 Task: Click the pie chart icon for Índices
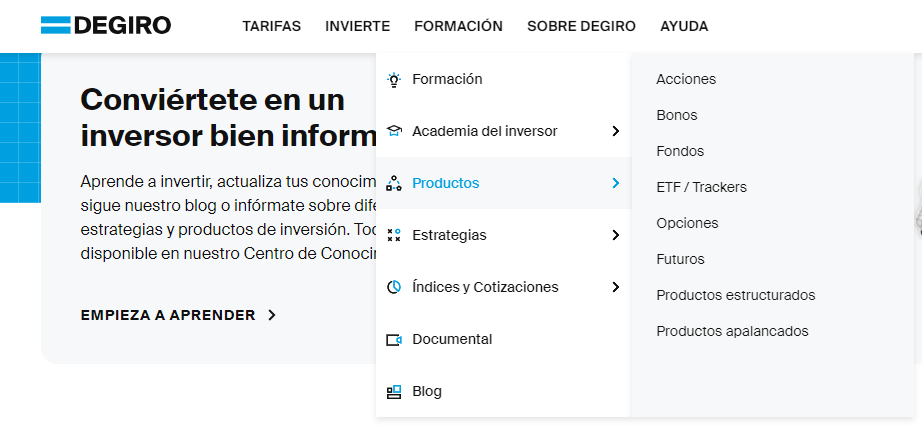[393, 287]
